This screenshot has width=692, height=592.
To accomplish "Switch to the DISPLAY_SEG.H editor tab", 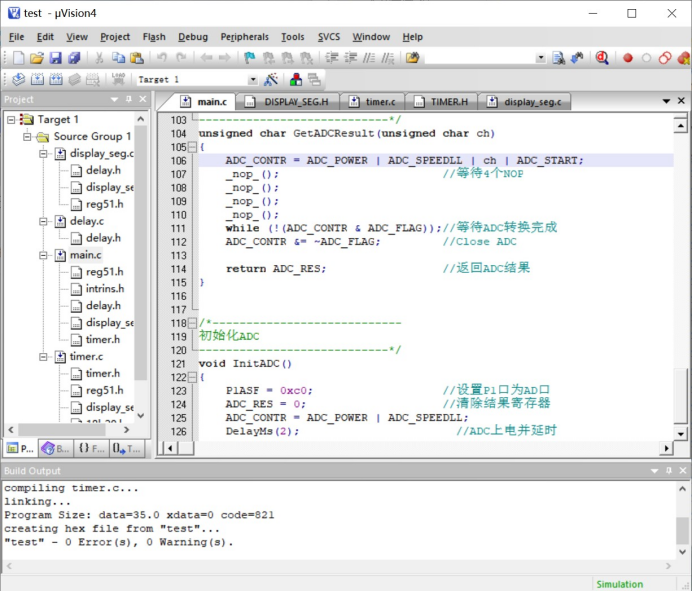I will click(x=288, y=102).
